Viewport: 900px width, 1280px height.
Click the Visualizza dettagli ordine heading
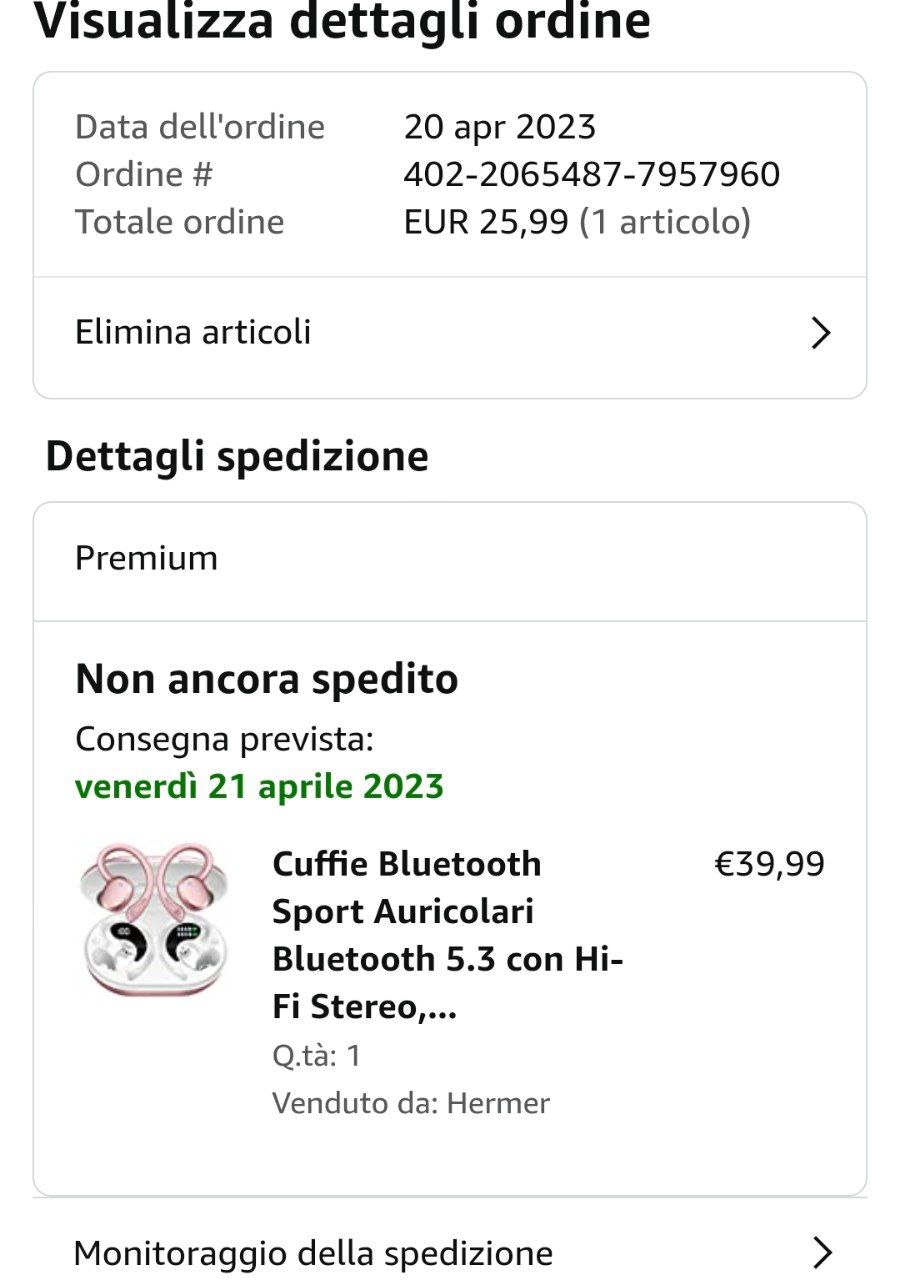click(x=342, y=22)
